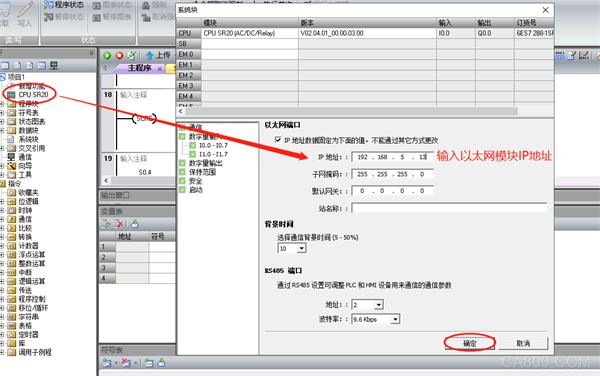Toggle the 数字量输出 green checkbox item

[x=183, y=163]
